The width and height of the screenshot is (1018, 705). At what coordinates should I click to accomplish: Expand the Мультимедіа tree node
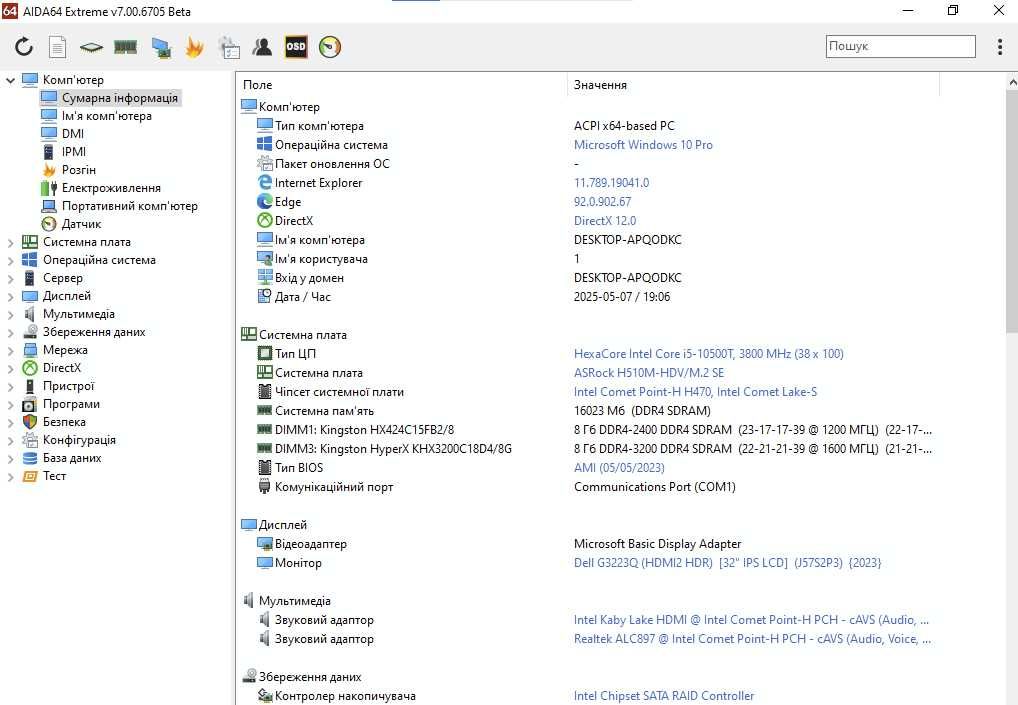(x=10, y=315)
